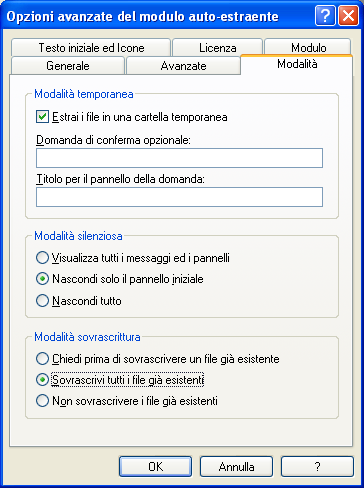364x488 pixels.
Task: Close the dialog with the X icon
Action: [x=348, y=16]
